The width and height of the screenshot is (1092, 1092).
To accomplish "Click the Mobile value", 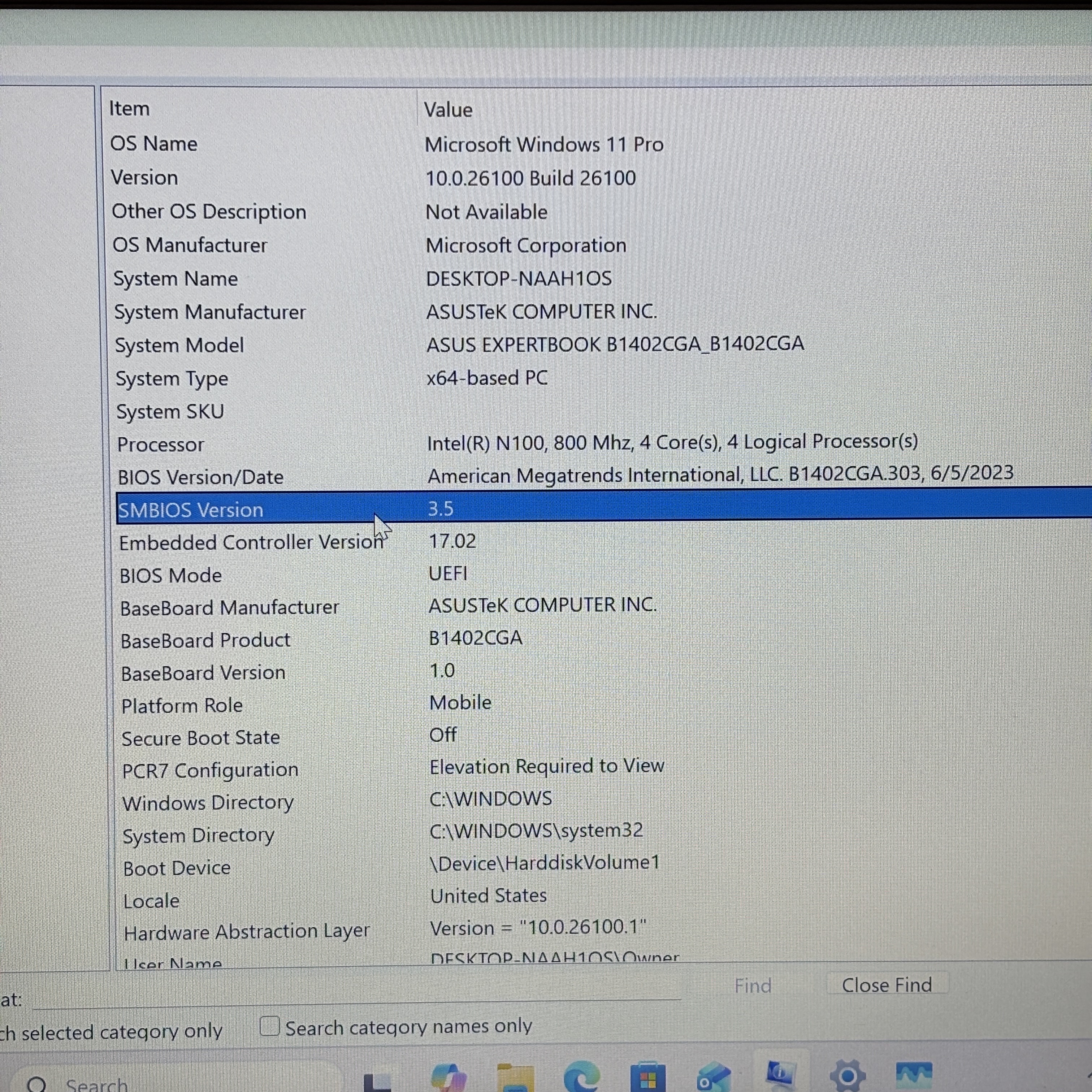I will [x=461, y=703].
